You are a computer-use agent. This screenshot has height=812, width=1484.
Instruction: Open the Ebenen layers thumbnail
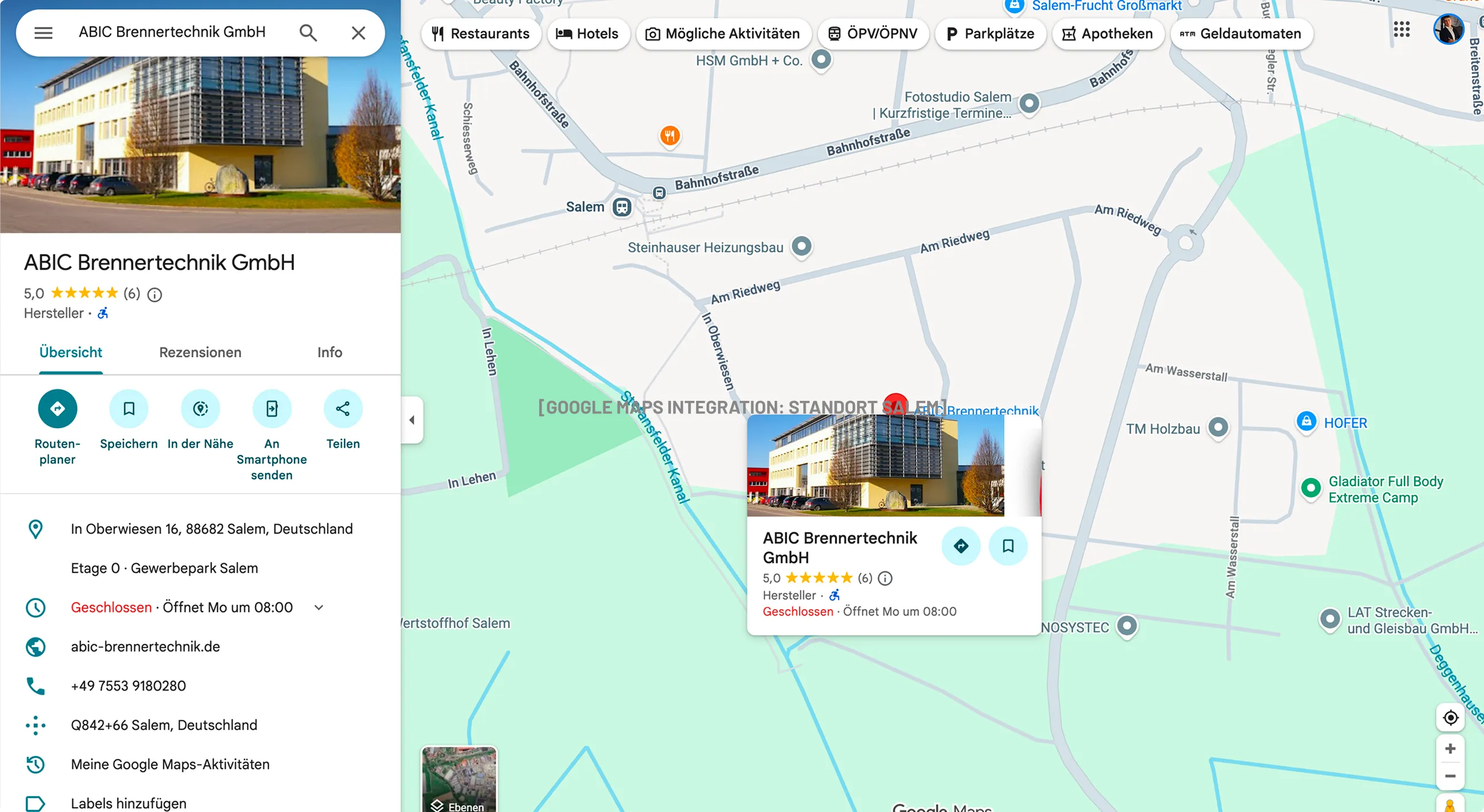click(x=459, y=779)
